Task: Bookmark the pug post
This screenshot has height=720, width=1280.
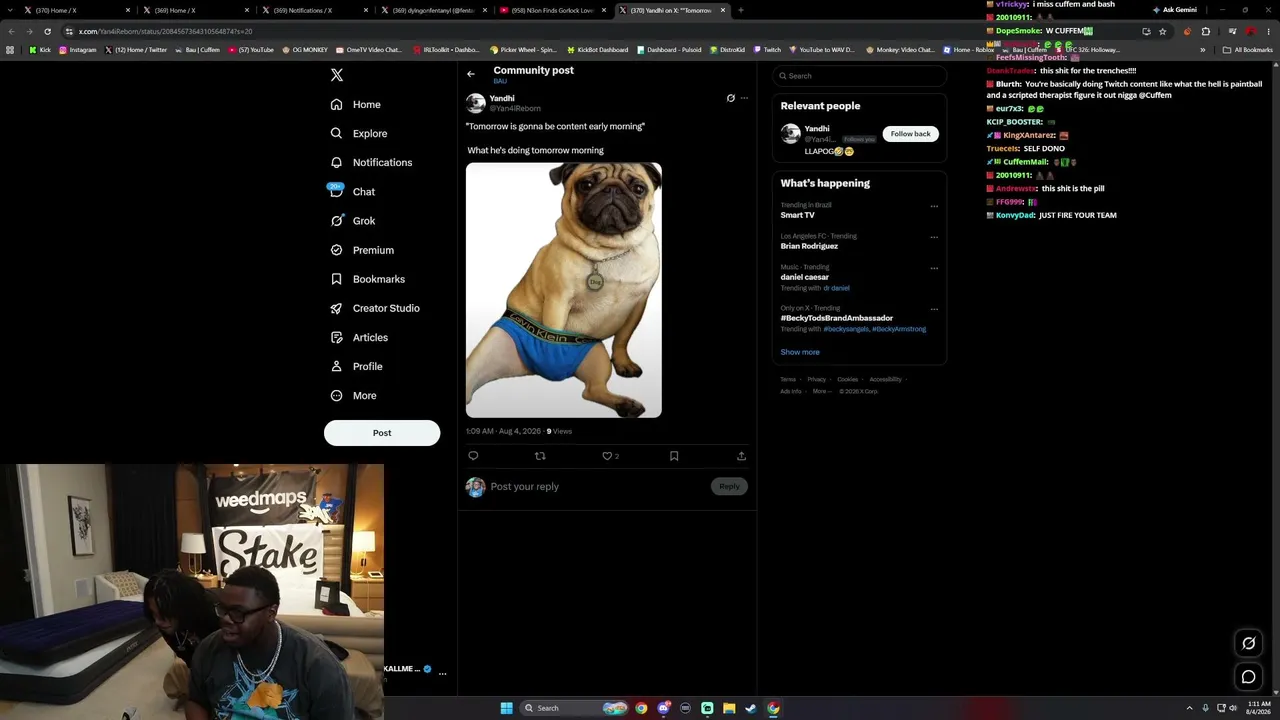Action: click(674, 456)
